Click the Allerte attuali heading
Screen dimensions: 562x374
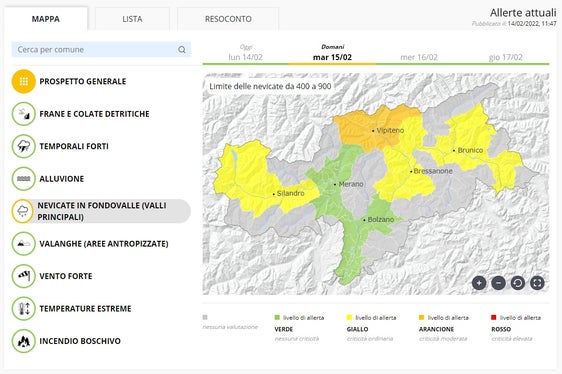pyautogui.click(x=523, y=13)
